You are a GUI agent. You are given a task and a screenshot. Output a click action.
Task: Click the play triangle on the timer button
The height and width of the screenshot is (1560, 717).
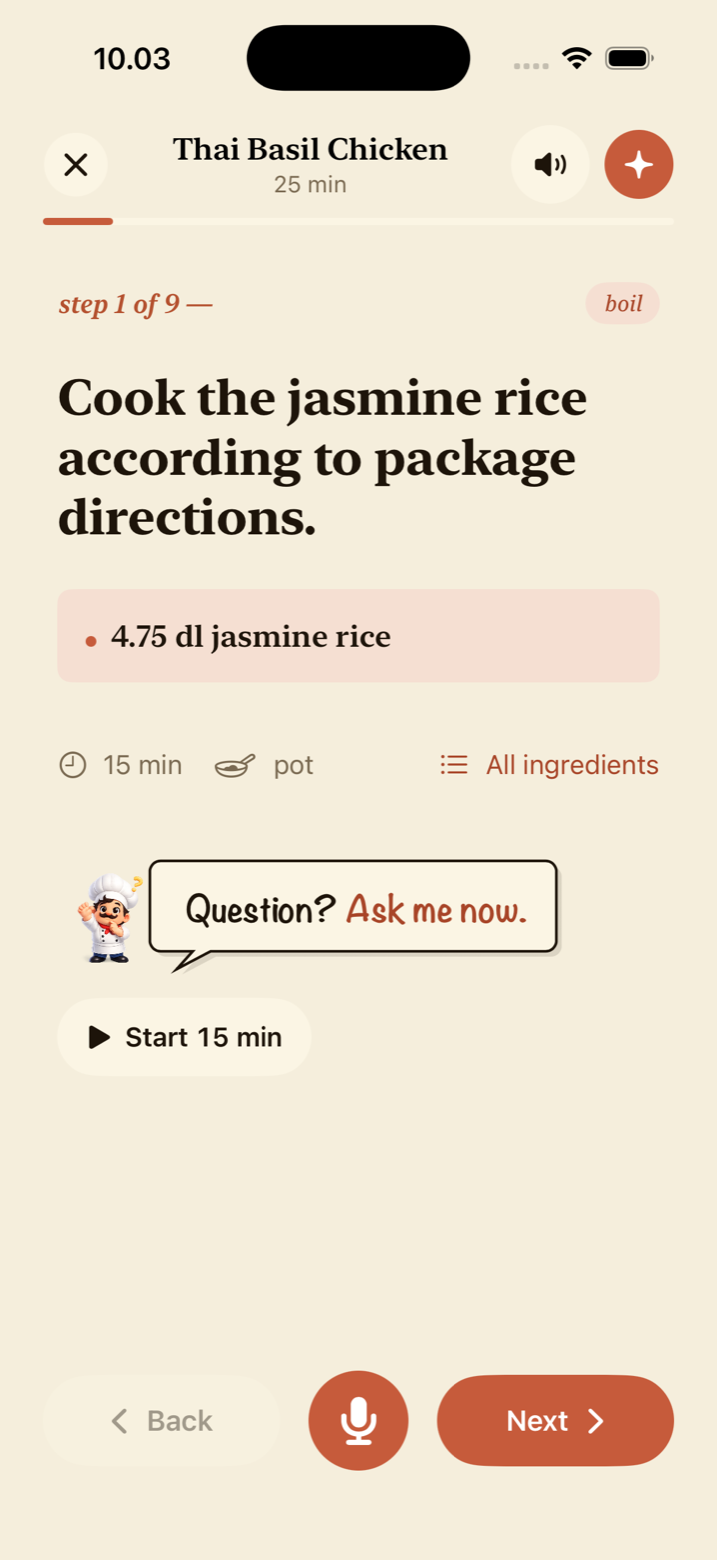pyautogui.click(x=99, y=1037)
